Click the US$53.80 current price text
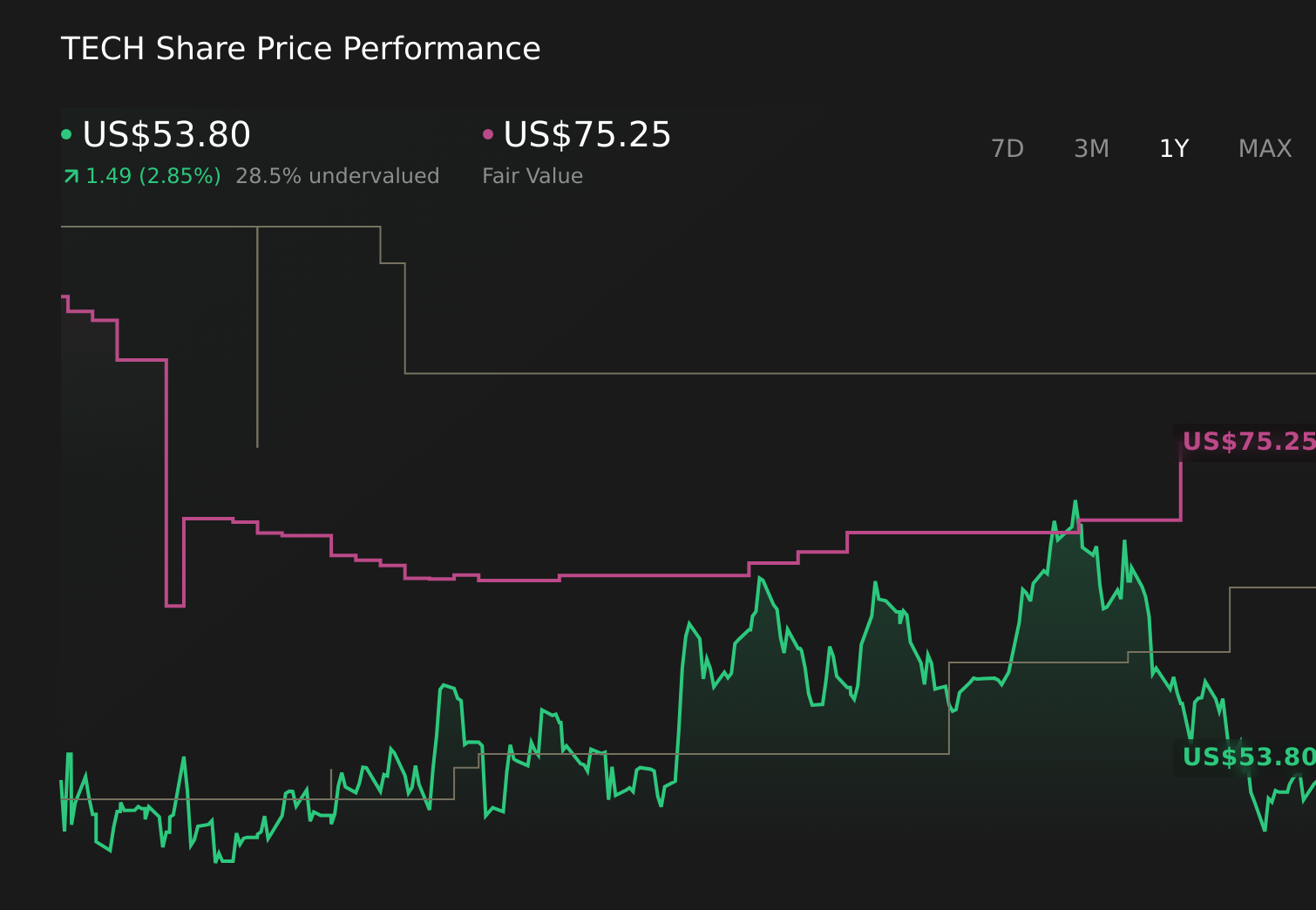This screenshot has width=1316, height=910. click(x=166, y=134)
